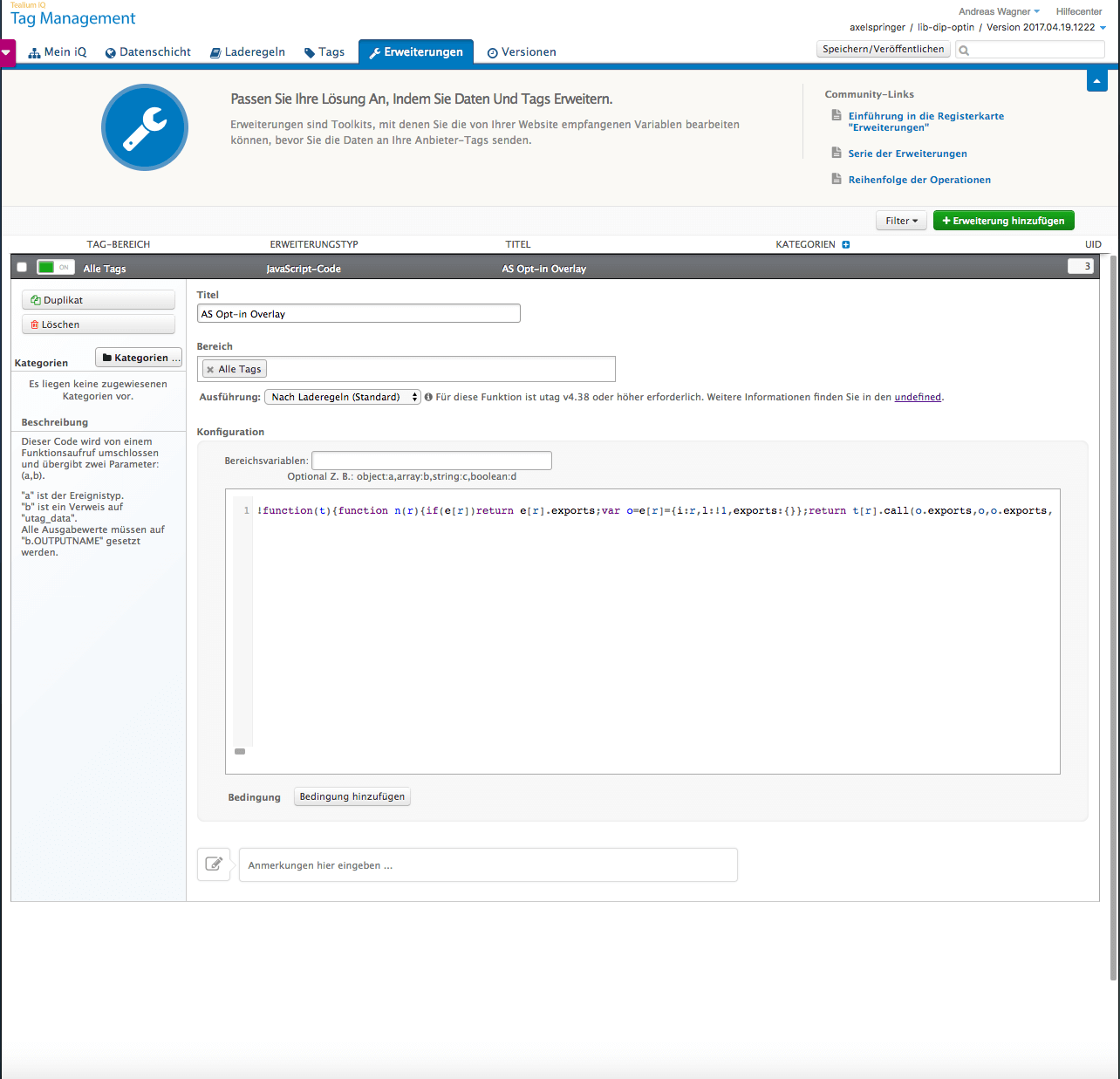The height and width of the screenshot is (1079, 1120).
Task: Collapse the intro banner with blue arrow
Action: (1097, 80)
